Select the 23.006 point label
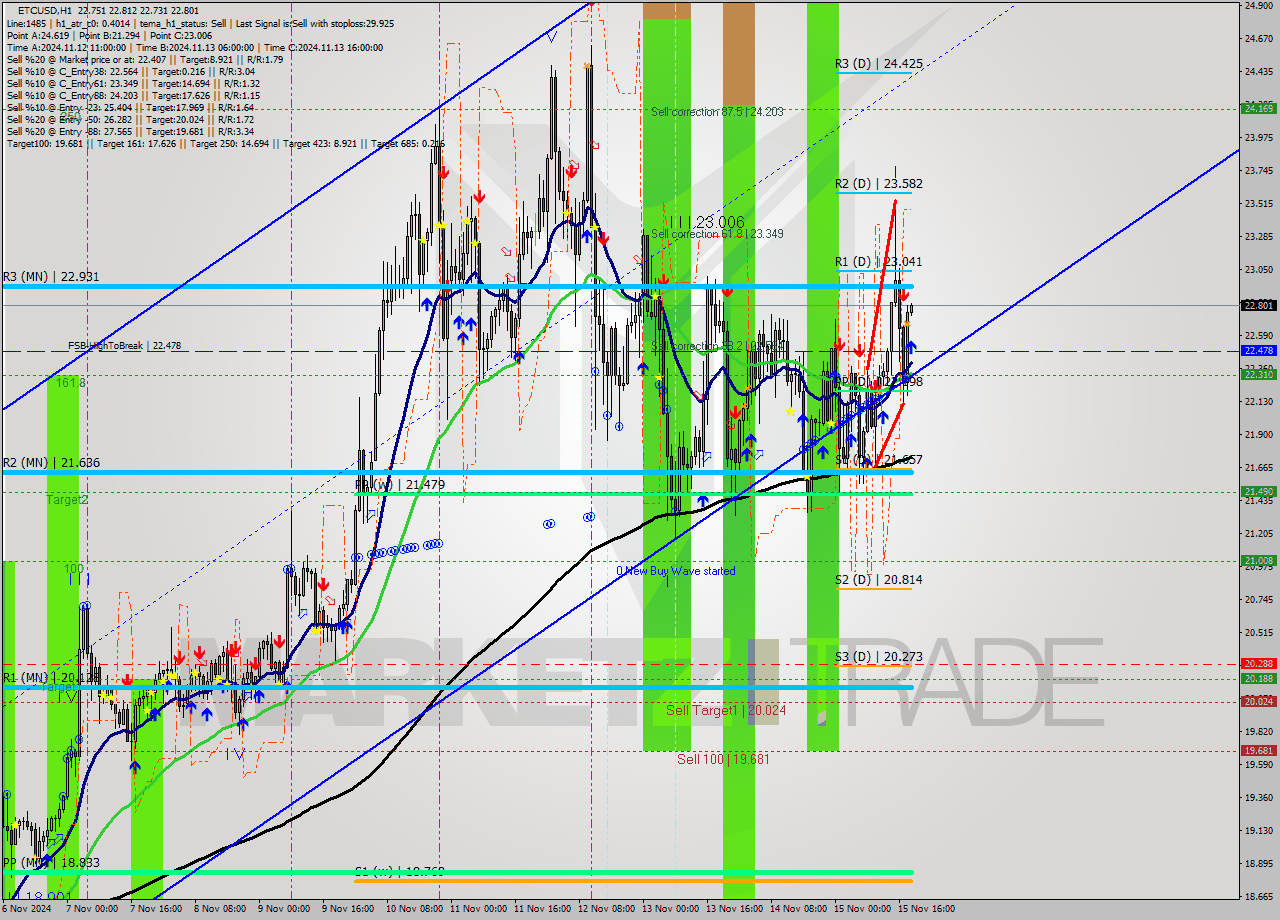The height and width of the screenshot is (920, 1280). [x=709, y=222]
